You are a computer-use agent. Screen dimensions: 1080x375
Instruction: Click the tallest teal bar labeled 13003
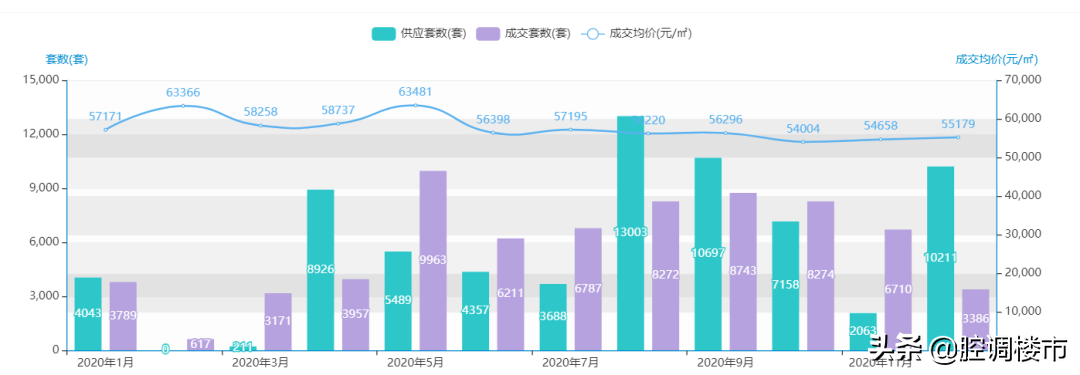click(630, 233)
